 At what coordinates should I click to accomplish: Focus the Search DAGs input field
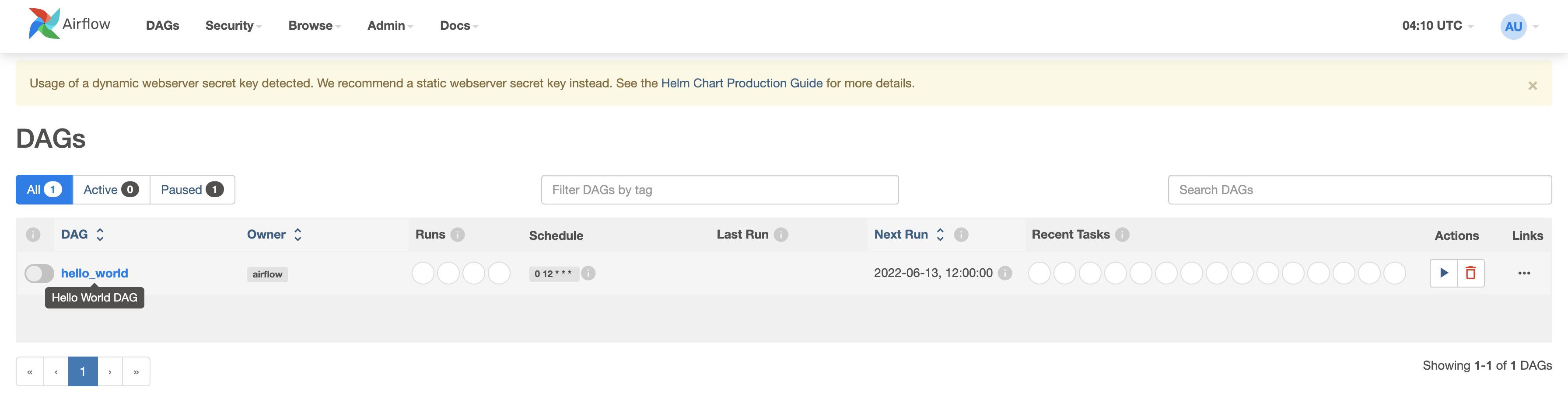point(1359,190)
